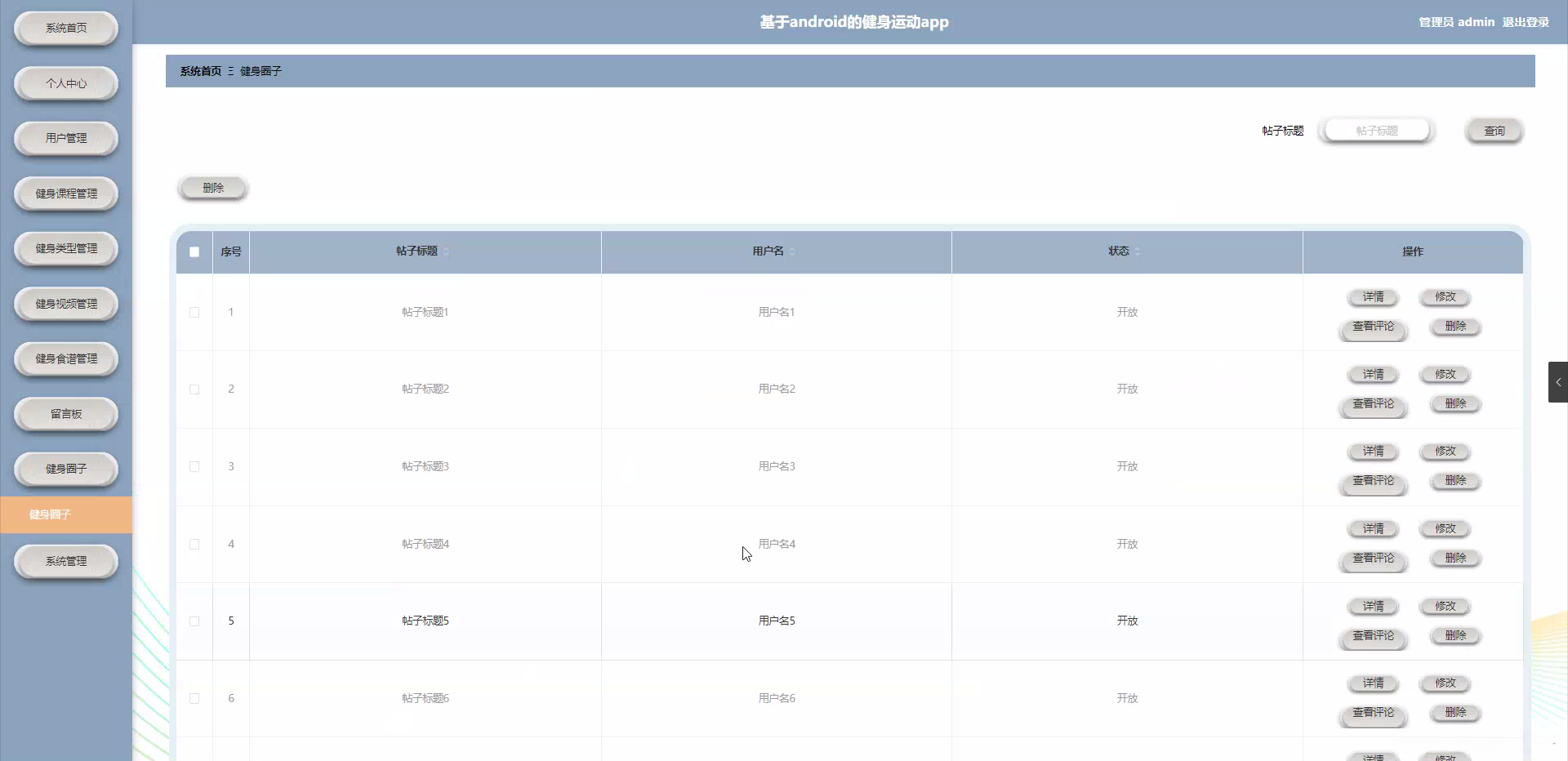This screenshot has height=761, width=1568.
Task: Open 用户管理 sidebar menu
Action: point(66,139)
